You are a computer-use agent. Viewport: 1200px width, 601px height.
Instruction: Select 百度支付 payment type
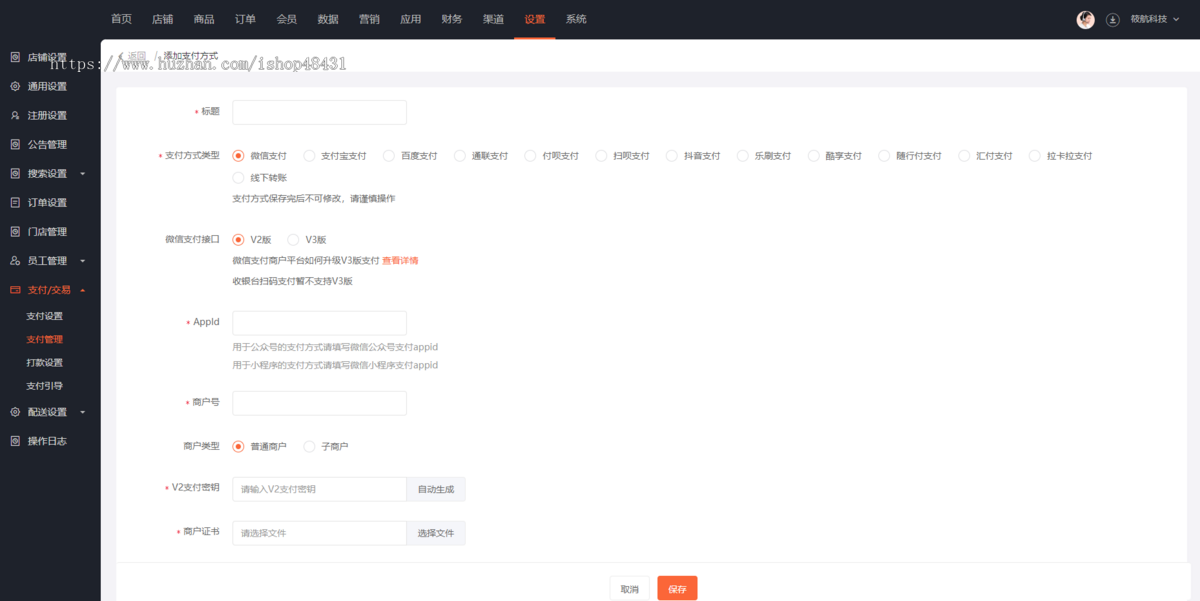tap(389, 156)
